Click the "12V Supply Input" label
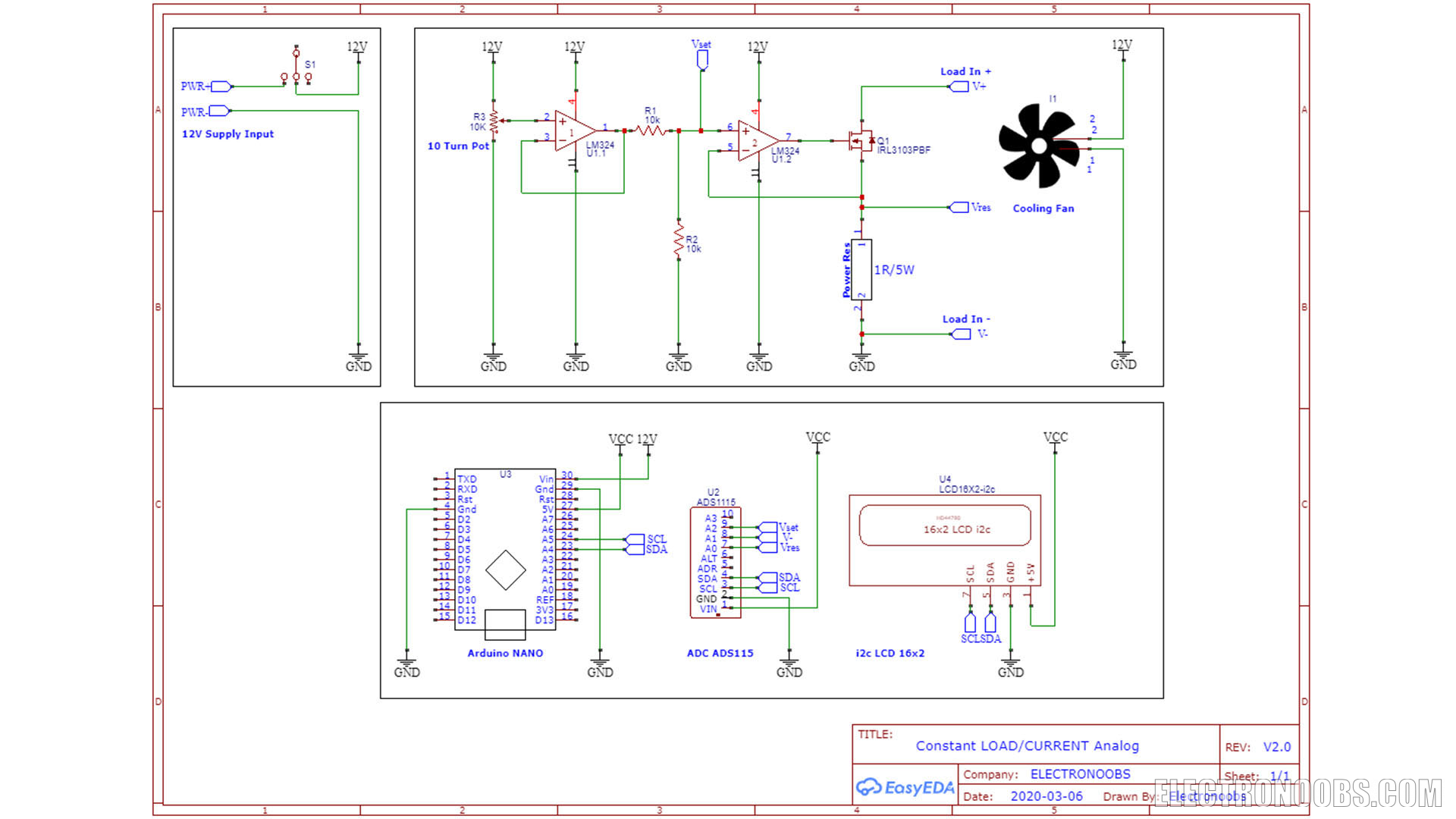Screen dimensions: 1456x819 (x=227, y=134)
